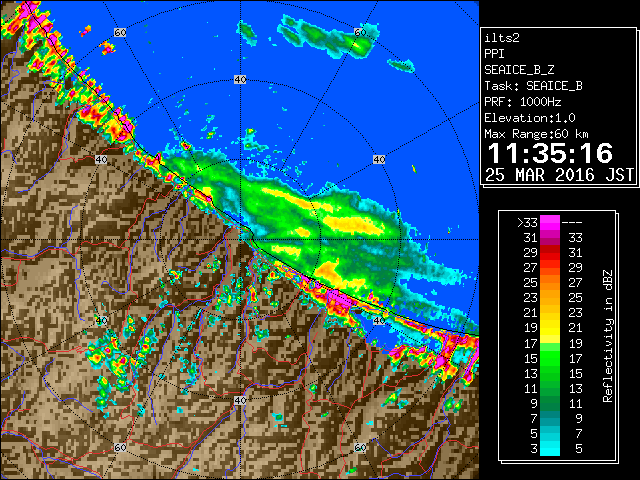640x480 pixels.
Task: Click the 40 ring label due south of center
Action: point(240,400)
